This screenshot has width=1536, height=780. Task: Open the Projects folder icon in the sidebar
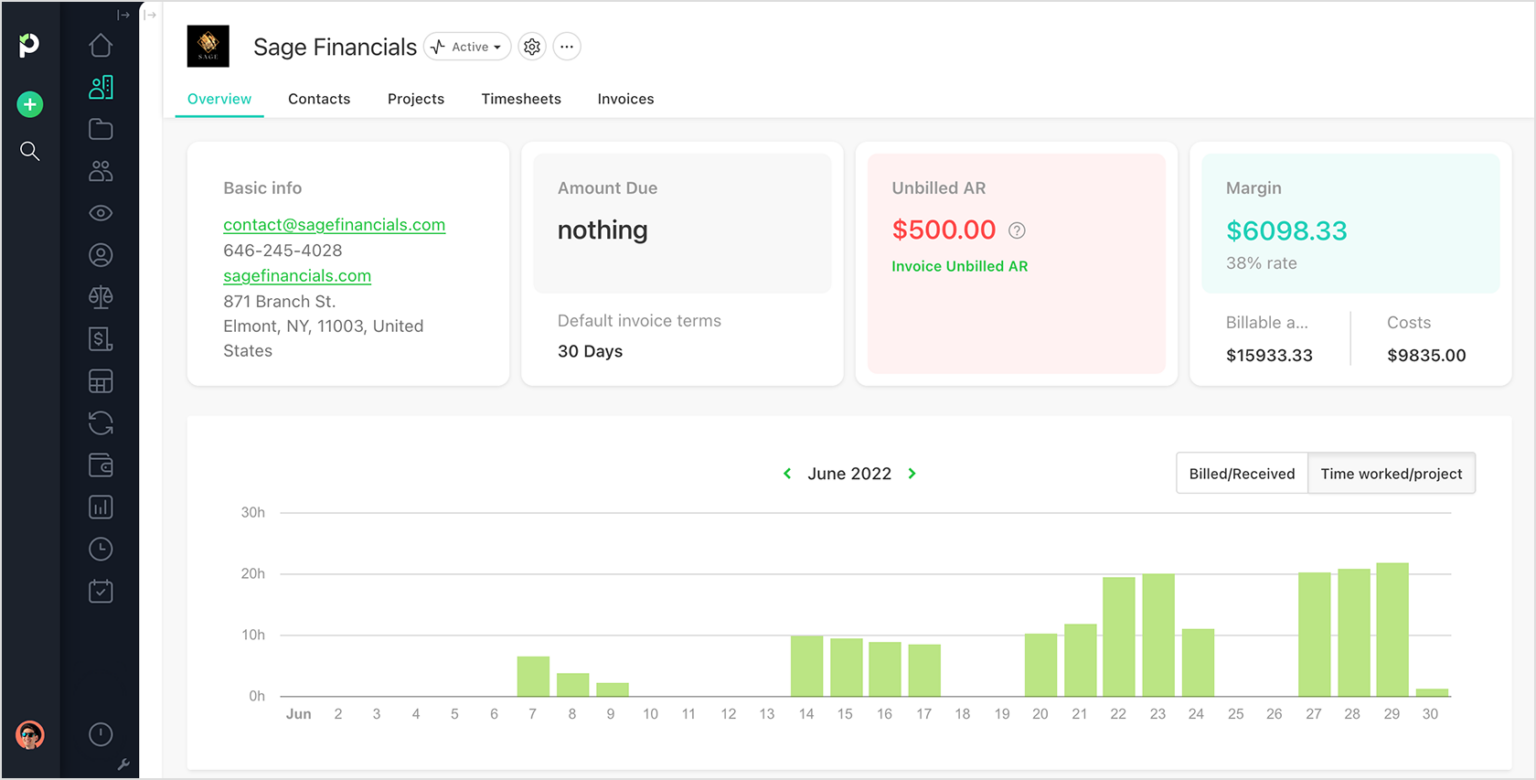[100, 129]
